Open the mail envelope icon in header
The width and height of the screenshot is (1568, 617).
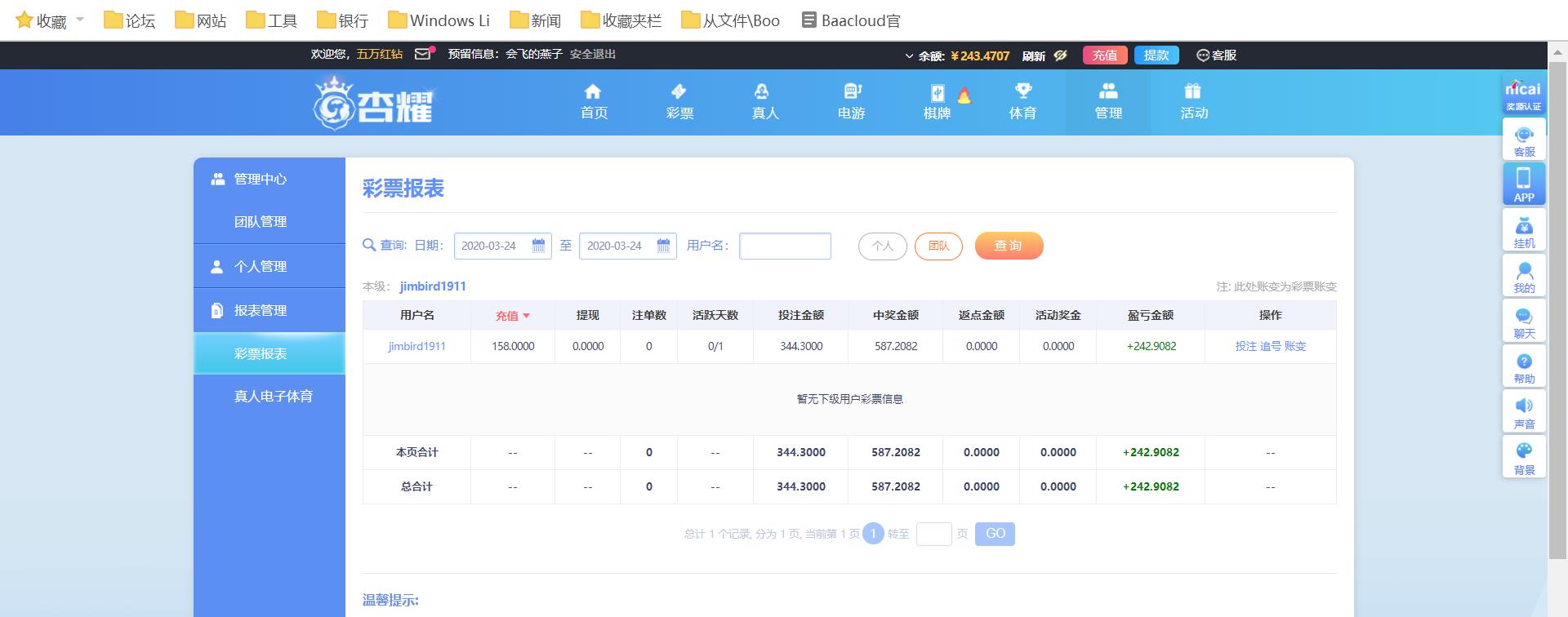pyautogui.click(x=423, y=55)
